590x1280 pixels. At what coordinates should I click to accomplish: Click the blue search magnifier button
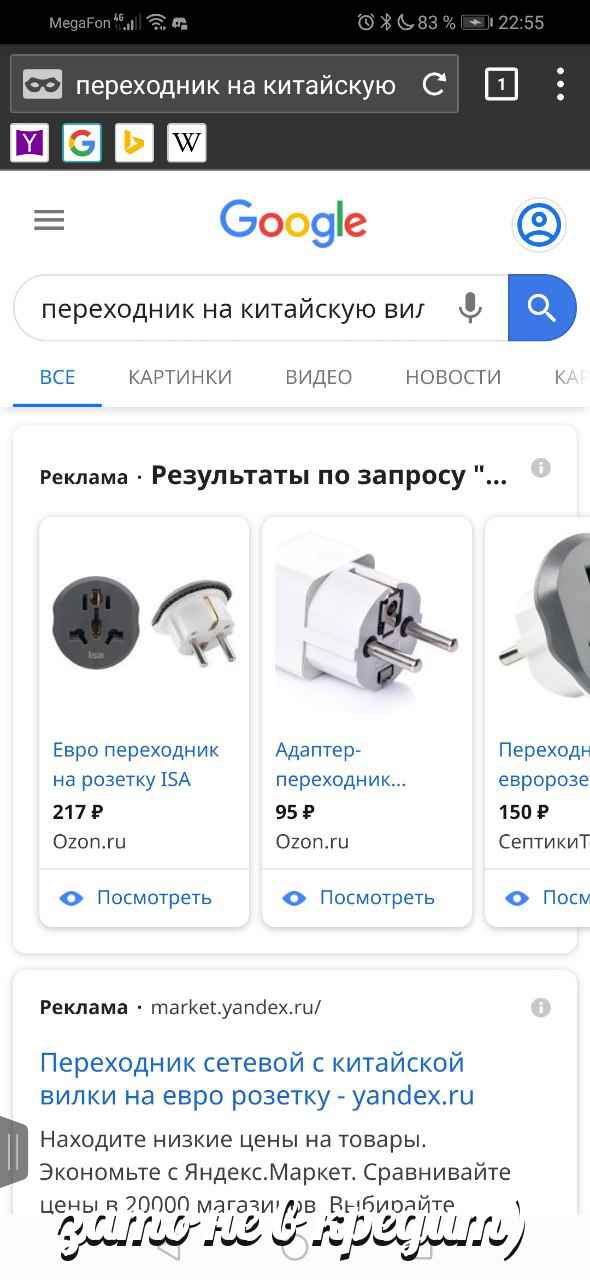[542, 308]
